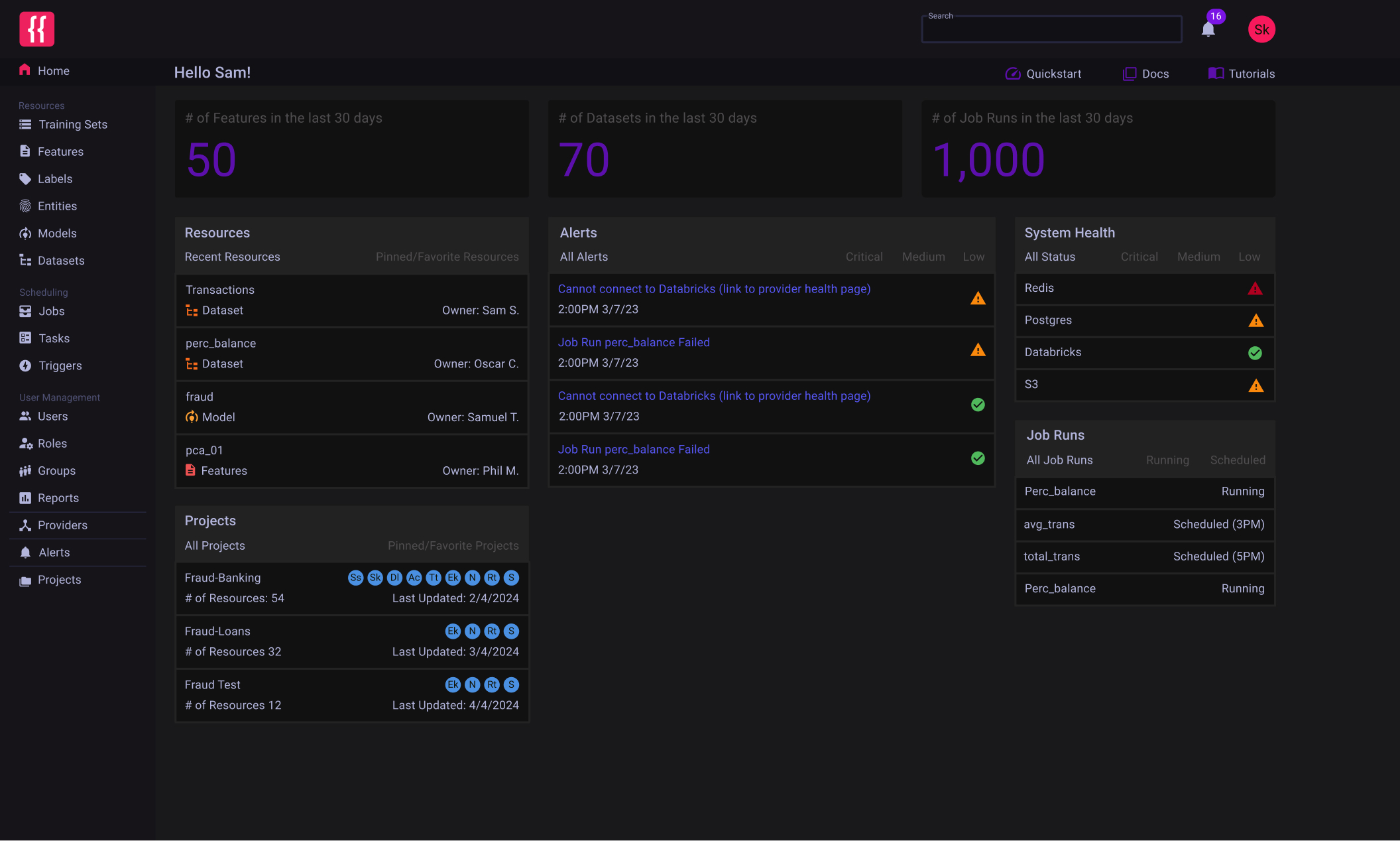Viewport: 1400px width, 841px height.
Task: Open the notifications bell
Action: [x=1208, y=28]
